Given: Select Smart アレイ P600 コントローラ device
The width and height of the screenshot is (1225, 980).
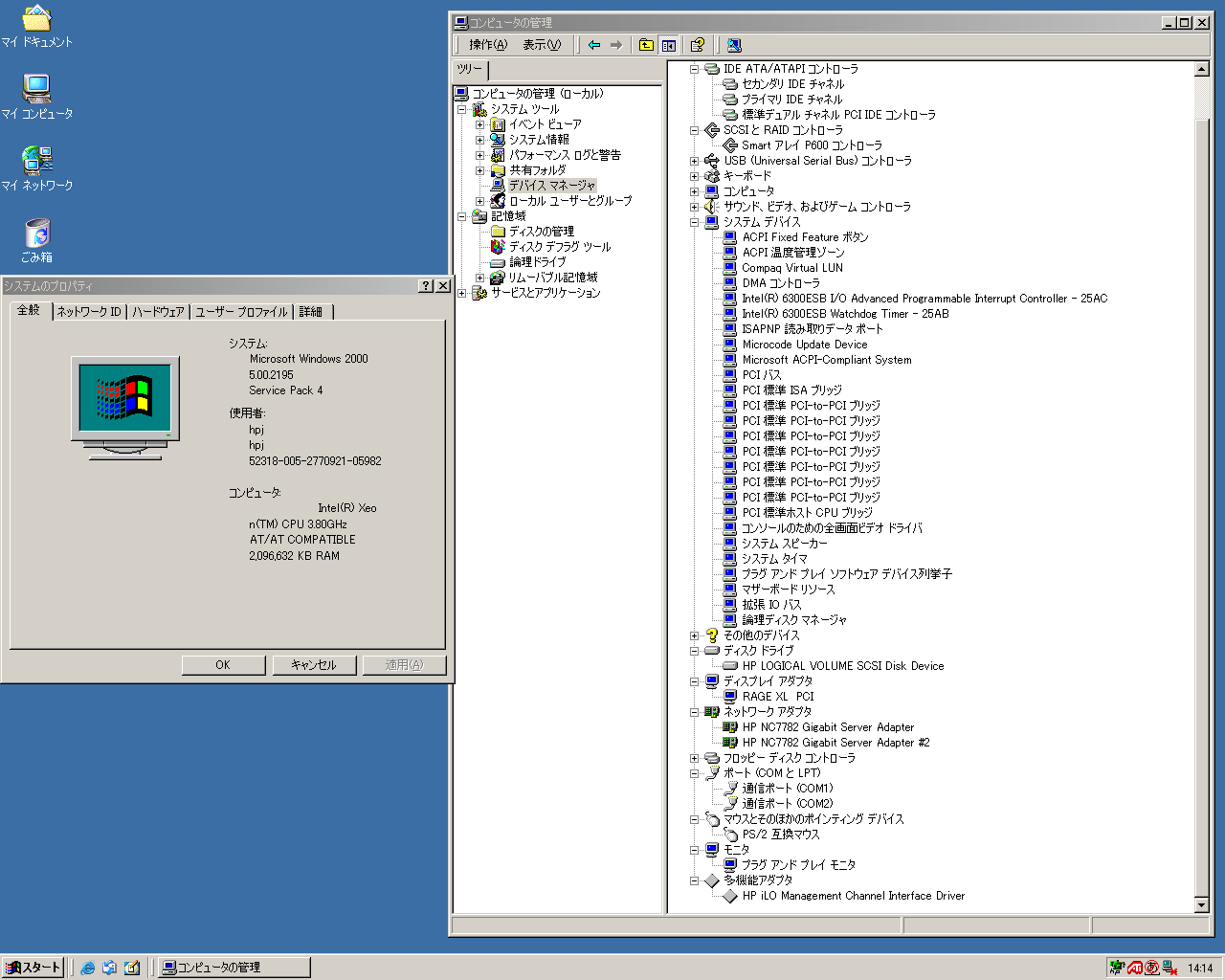Looking at the screenshot, I should [812, 145].
